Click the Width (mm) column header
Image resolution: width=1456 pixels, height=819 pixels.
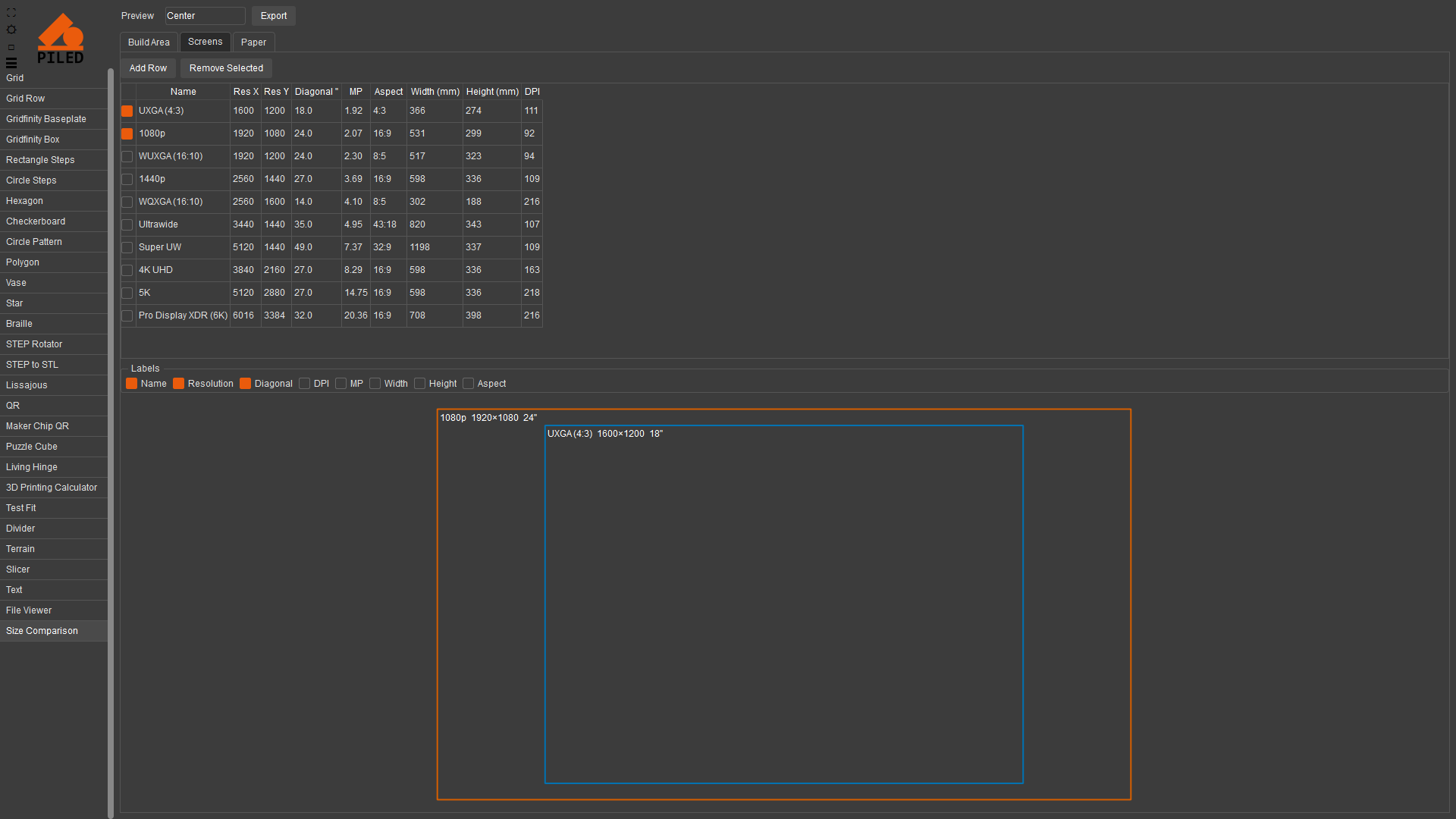435,92
